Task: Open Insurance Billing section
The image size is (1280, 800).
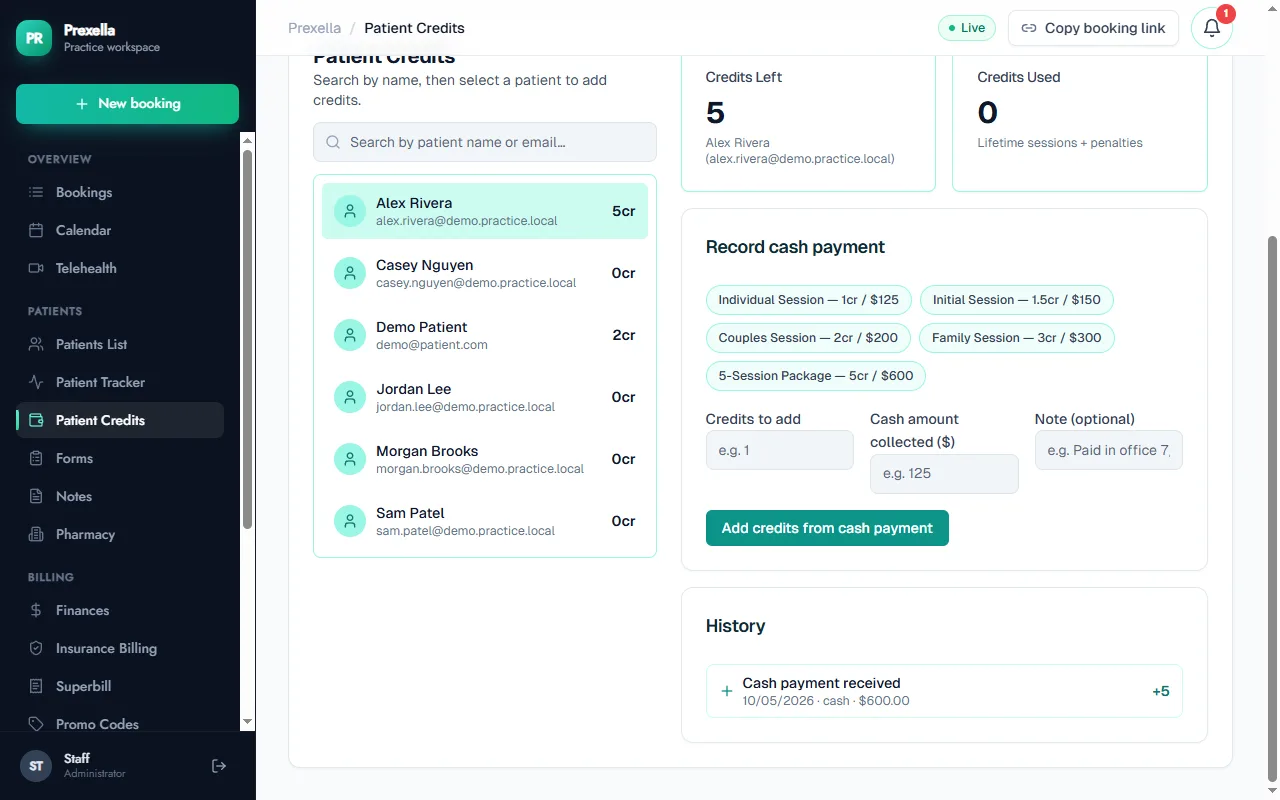Action: 120,648
